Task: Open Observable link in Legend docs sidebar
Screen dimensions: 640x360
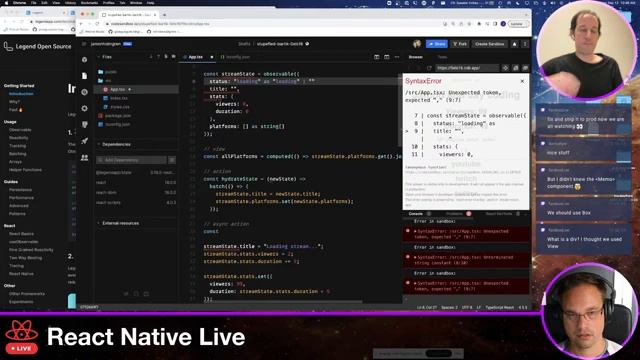Action: click(20, 130)
